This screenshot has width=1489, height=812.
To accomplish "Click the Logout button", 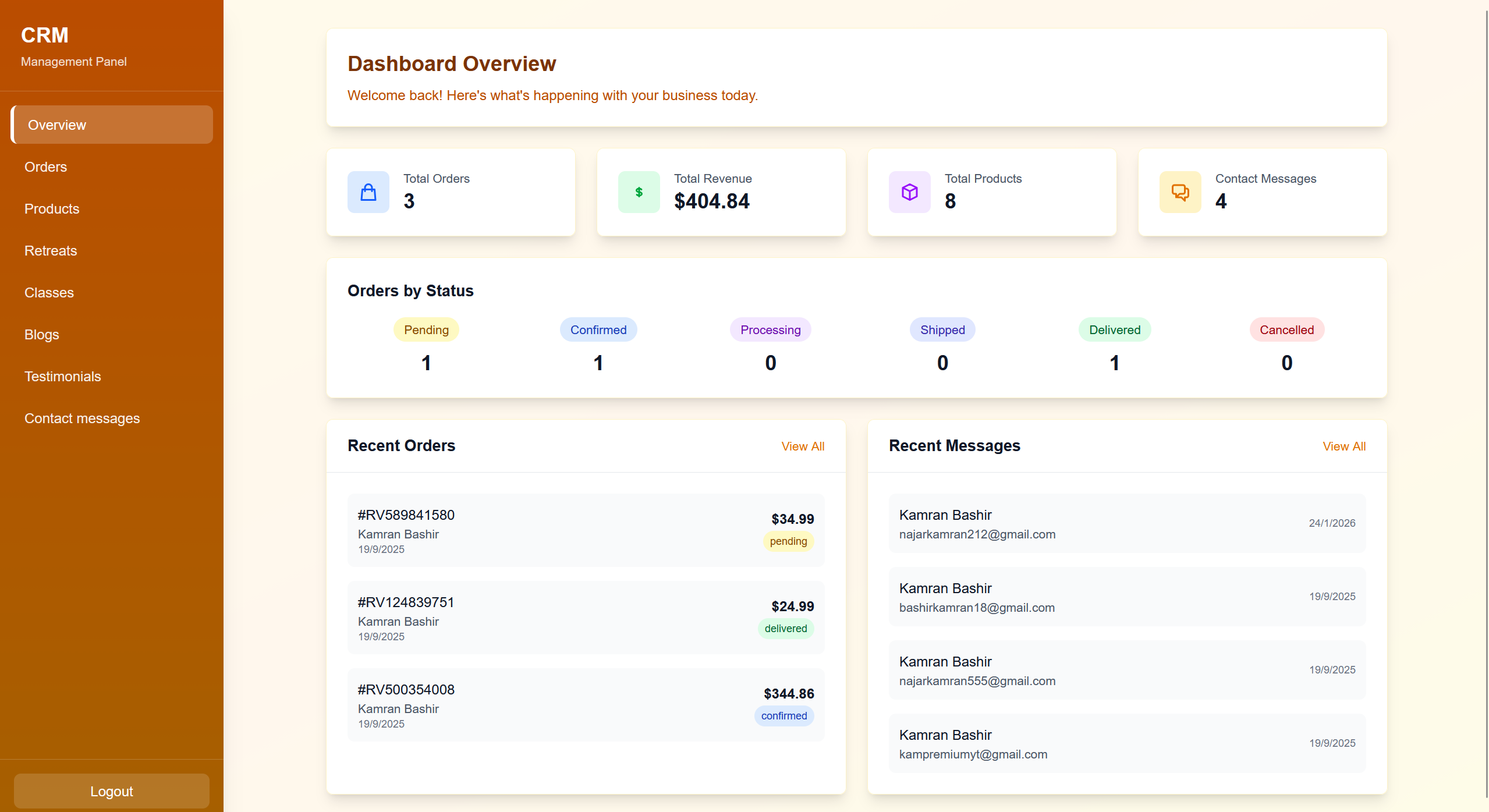I will click(x=111, y=790).
